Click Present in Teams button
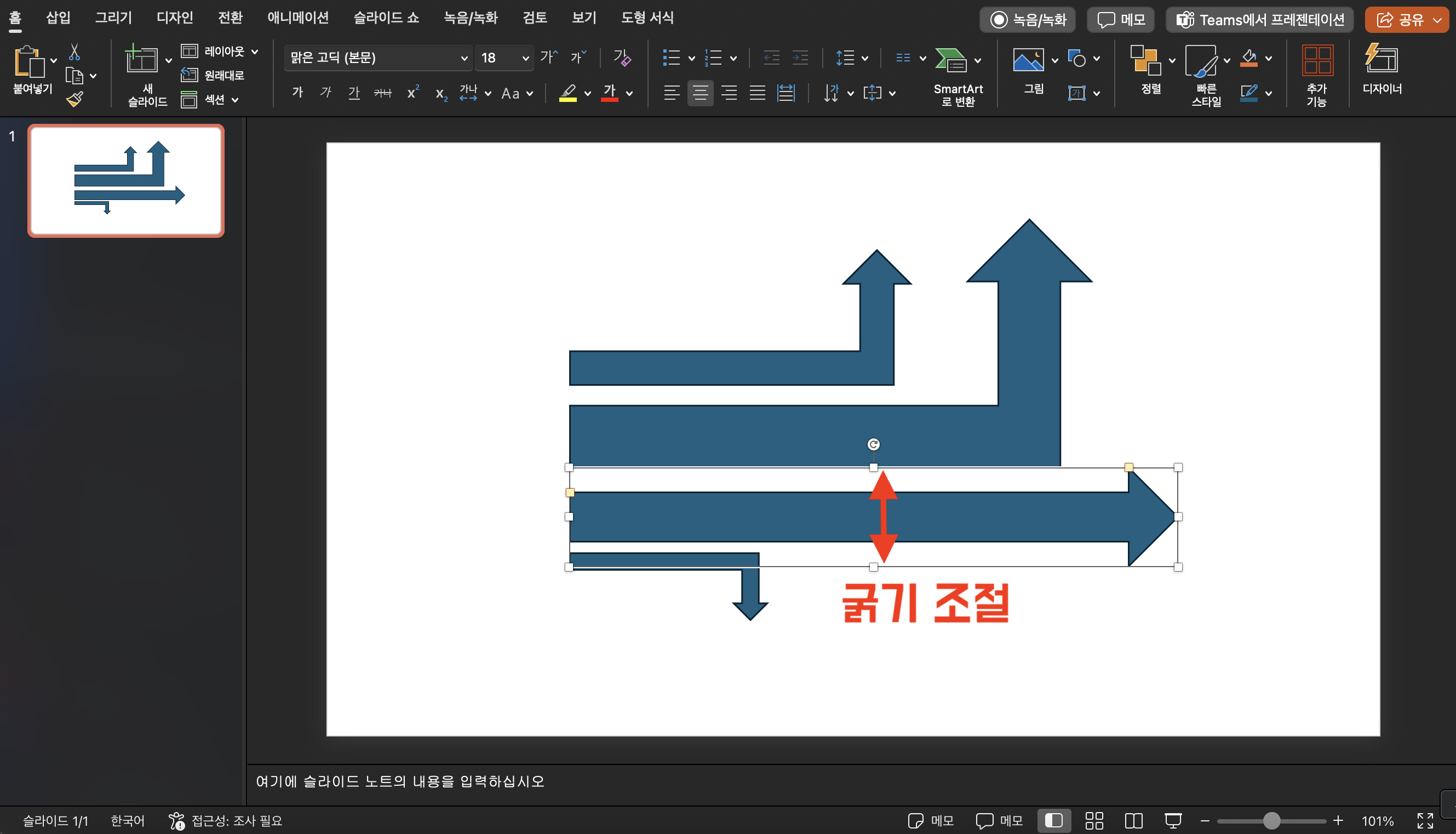 [x=1259, y=20]
